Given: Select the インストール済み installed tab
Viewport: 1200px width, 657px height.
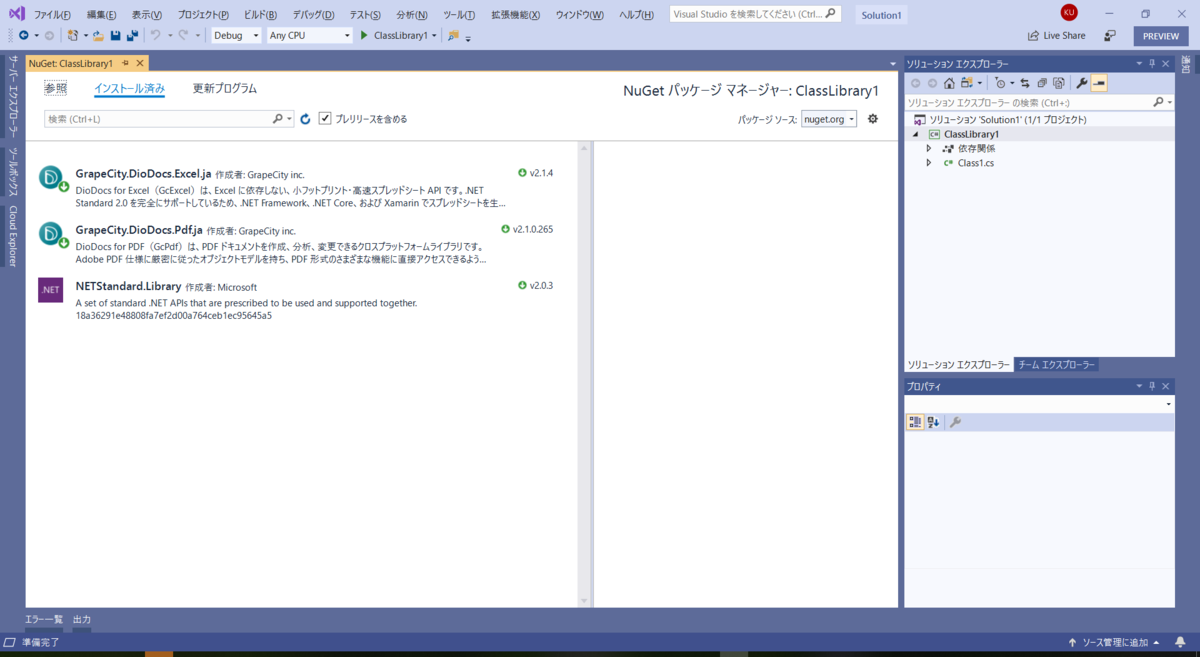Looking at the screenshot, I should tap(129, 88).
